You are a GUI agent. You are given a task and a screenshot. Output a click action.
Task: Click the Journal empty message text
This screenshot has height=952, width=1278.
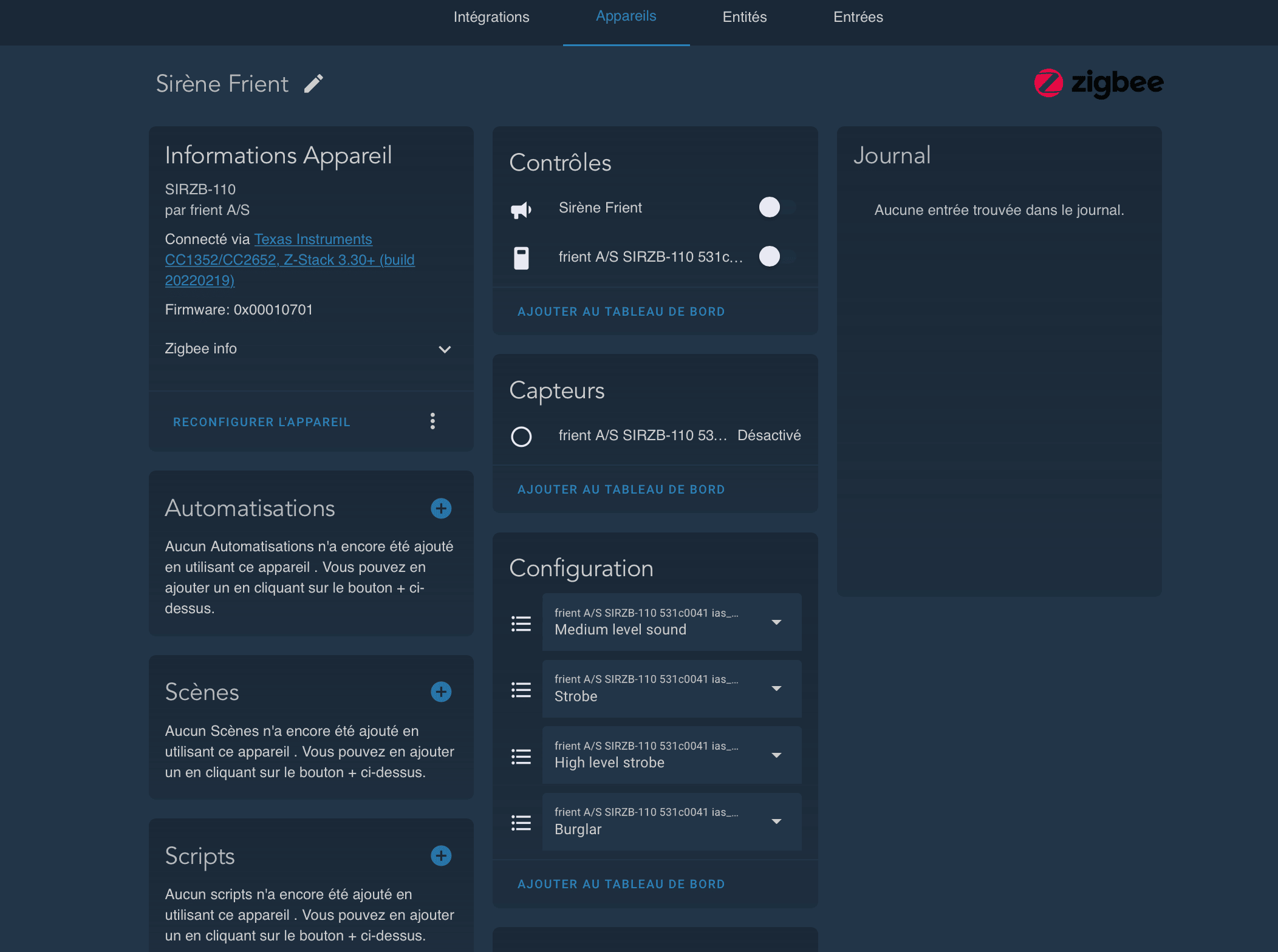click(x=999, y=210)
